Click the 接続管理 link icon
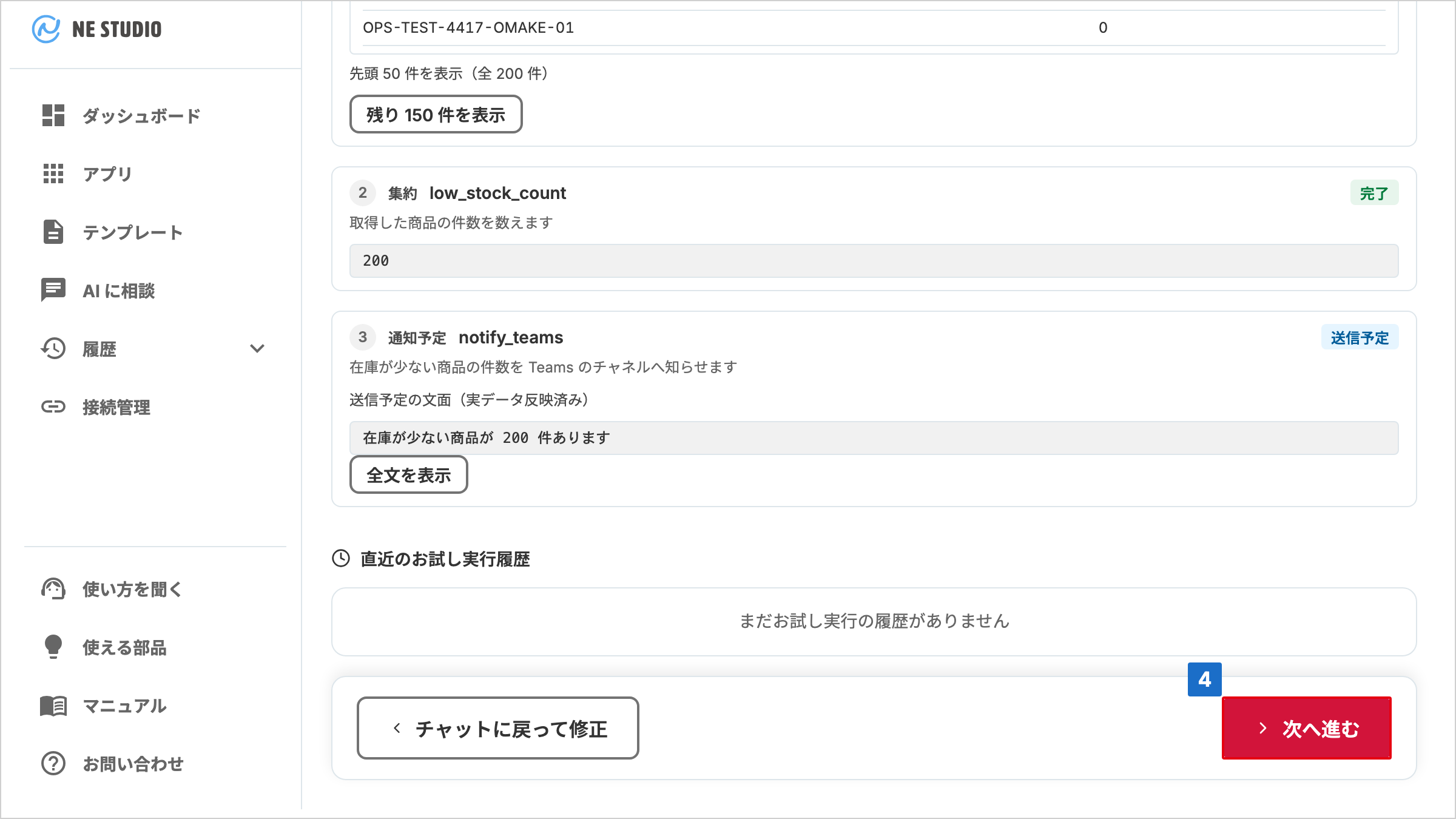 (x=53, y=406)
